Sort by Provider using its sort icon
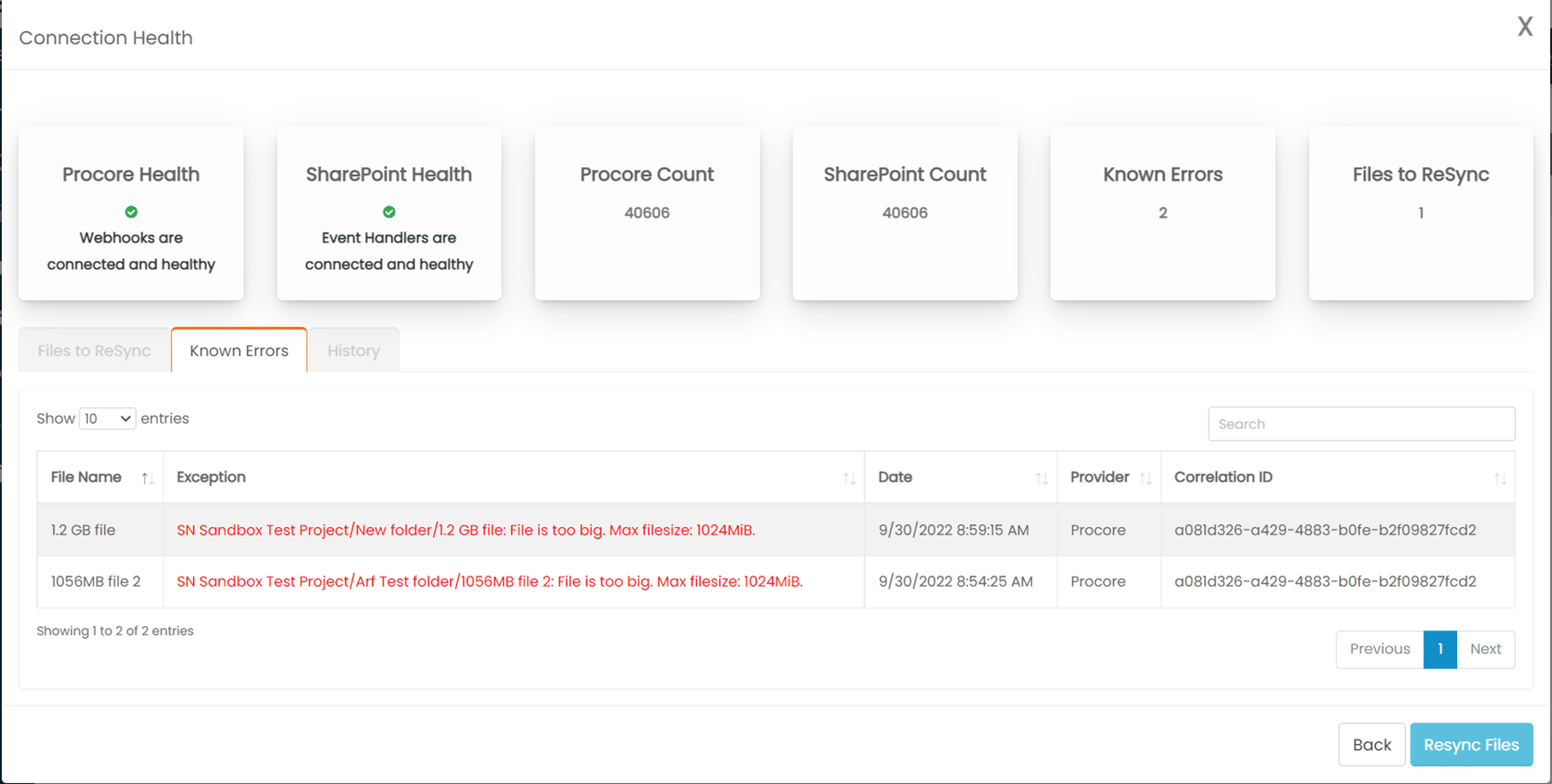This screenshot has width=1552, height=784. pos(1145,477)
